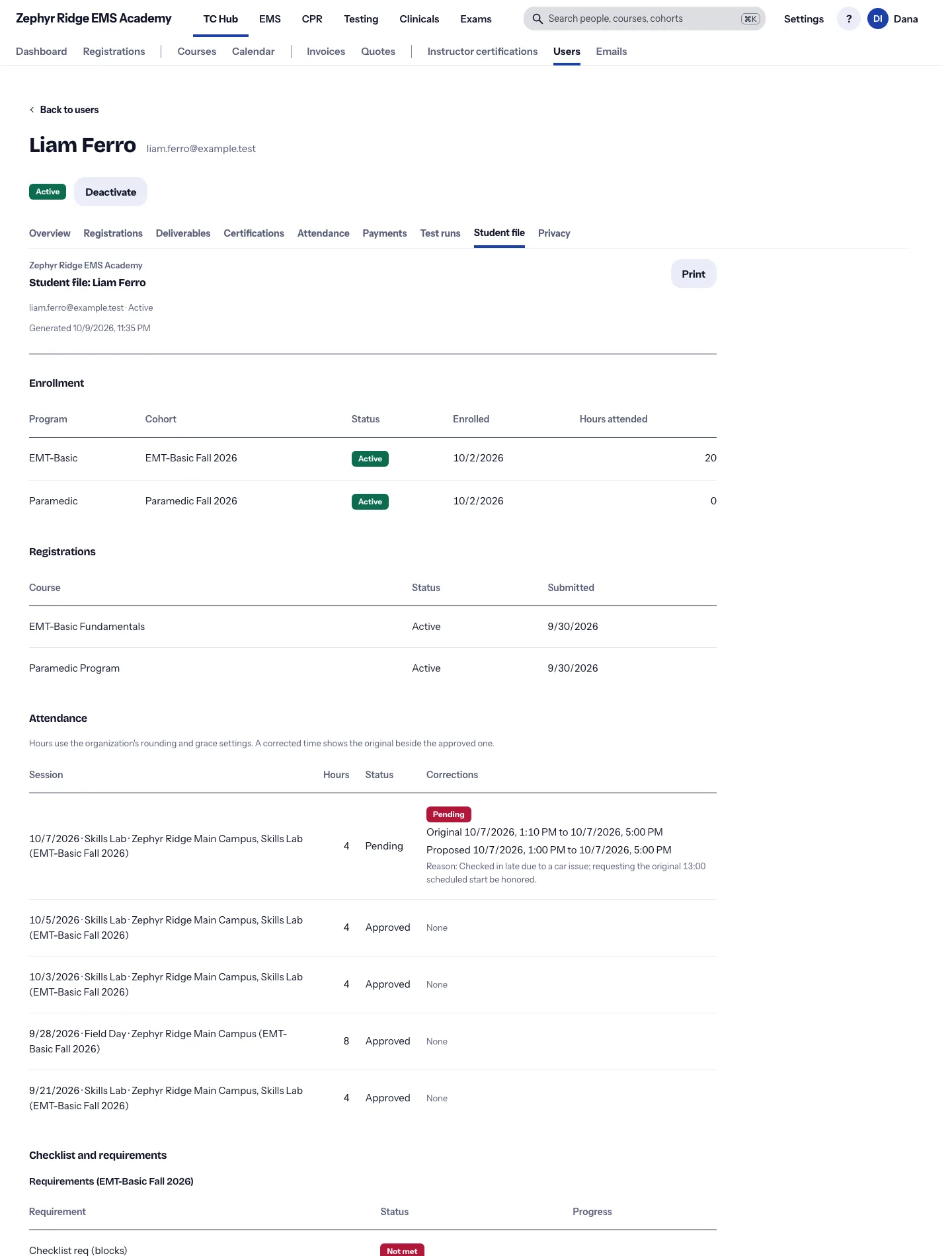Open the Testing top menu
952x1256 pixels.
click(x=361, y=19)
